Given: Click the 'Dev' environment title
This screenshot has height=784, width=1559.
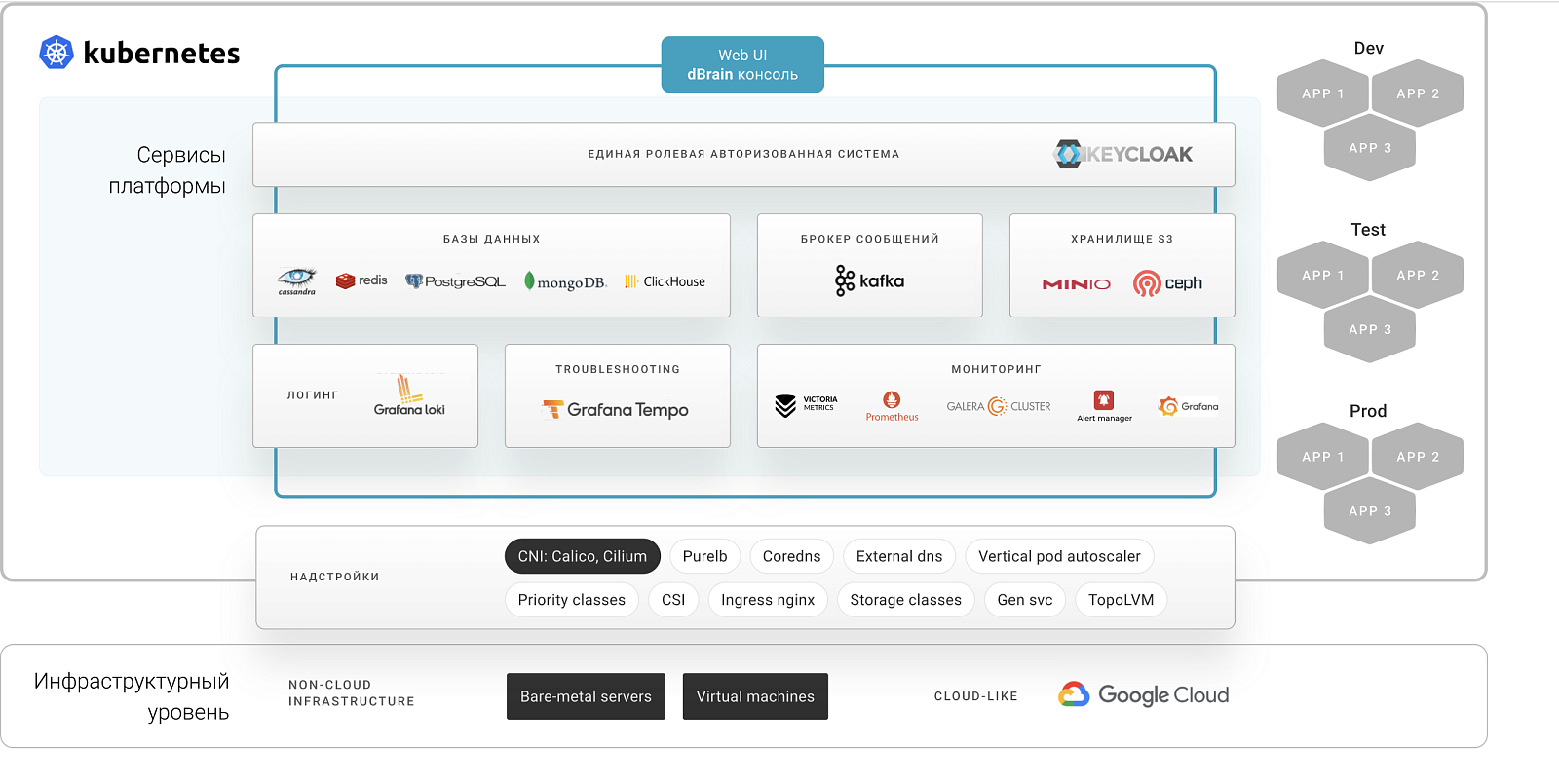Looking at the screenshot, I should pos(1369,48).
